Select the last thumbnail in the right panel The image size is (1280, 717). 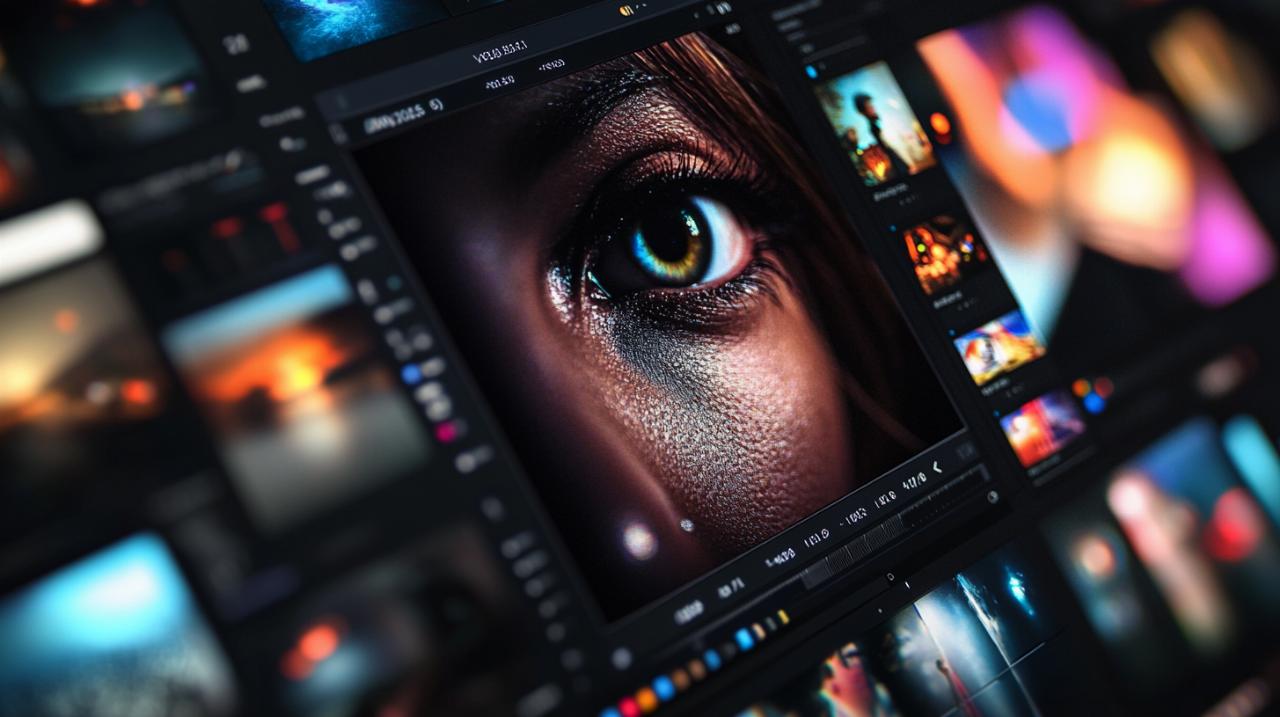click(x=1041, y=427)
